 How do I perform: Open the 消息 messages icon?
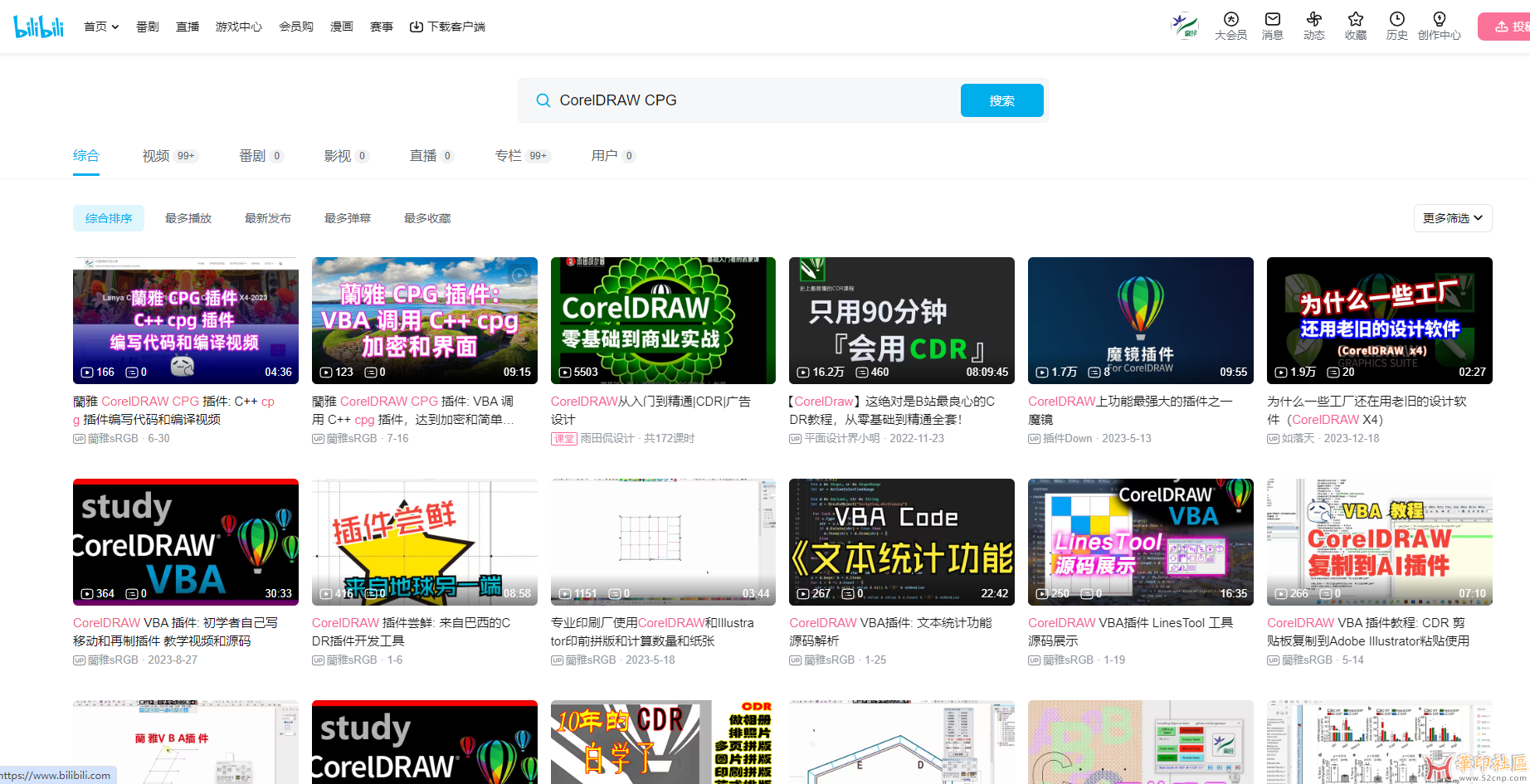(x=1273, y=26)
